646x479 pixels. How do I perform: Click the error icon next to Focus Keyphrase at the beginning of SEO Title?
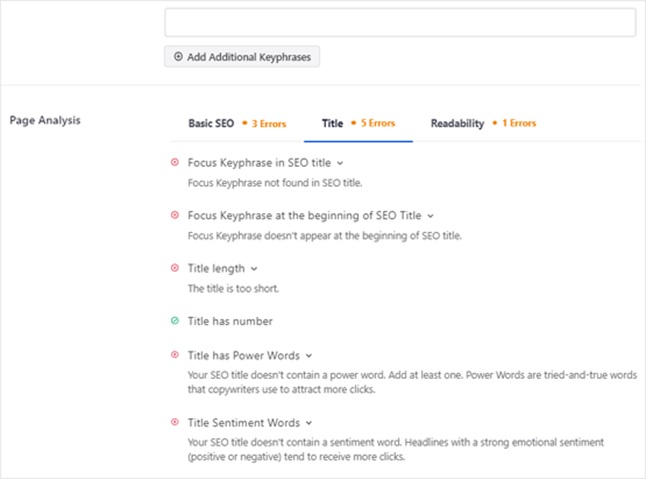click(x=176, y=215)
